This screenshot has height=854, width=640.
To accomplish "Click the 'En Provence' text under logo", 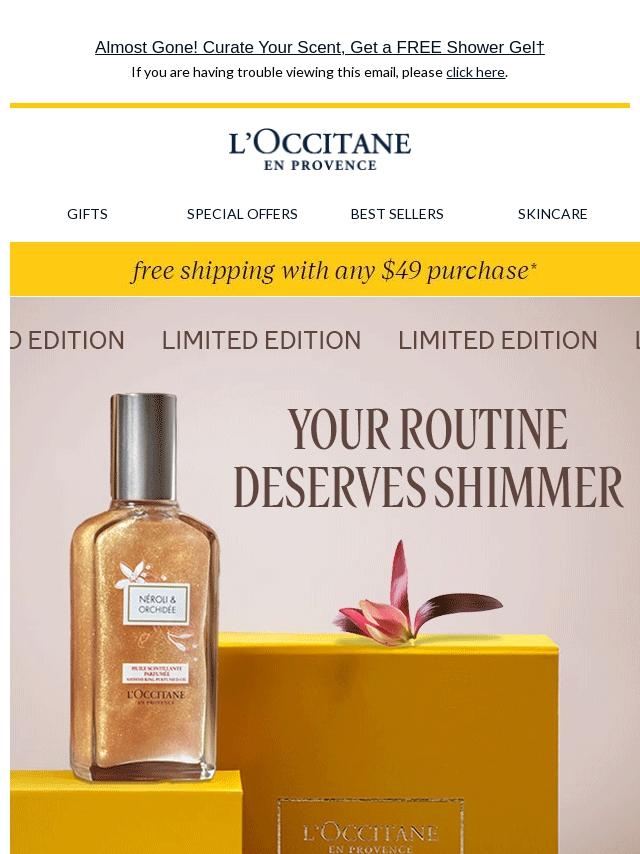I will click(320, 165).
